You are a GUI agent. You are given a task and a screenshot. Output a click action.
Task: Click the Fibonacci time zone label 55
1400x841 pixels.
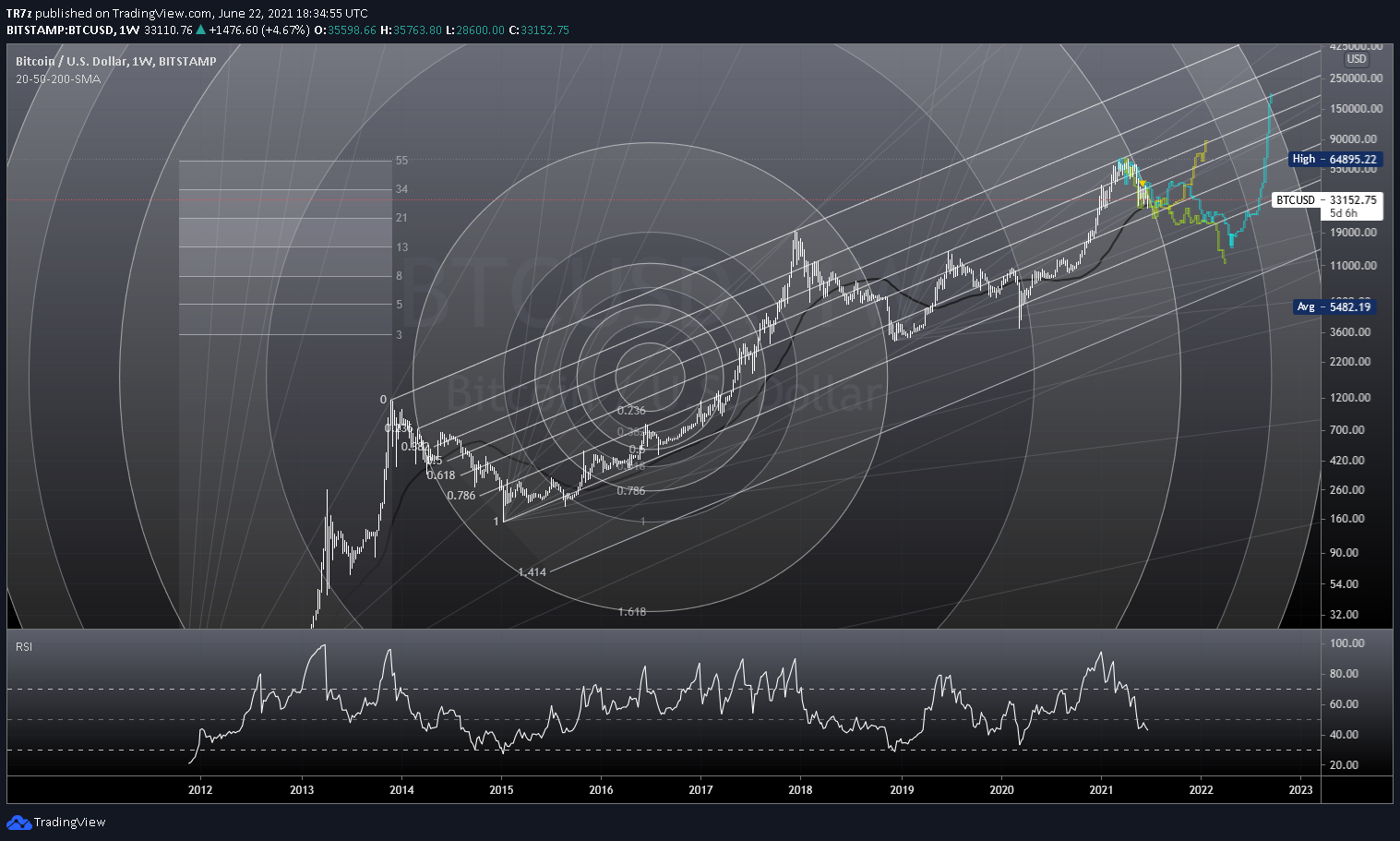(x=401, y=161)
